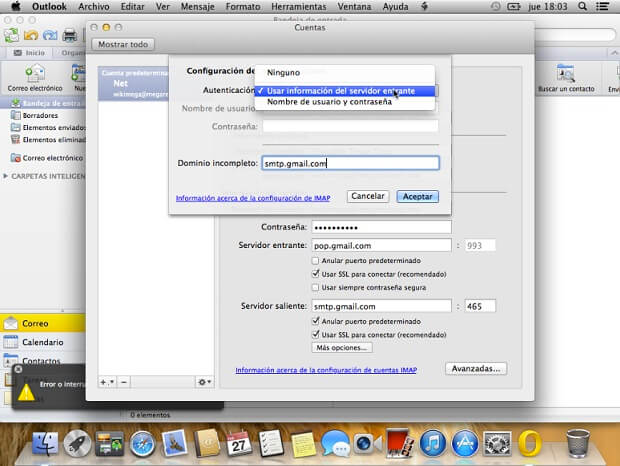Viewport: 620px width, 466px height.
Task: Select the Net account in list
Action: click(x=134, y=83)
